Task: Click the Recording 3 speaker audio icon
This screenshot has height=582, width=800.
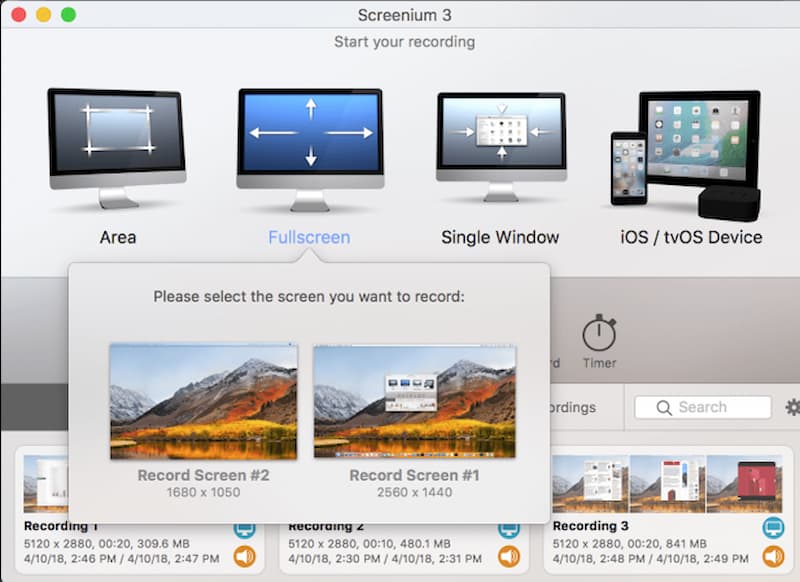Action: tap(773, 556)
